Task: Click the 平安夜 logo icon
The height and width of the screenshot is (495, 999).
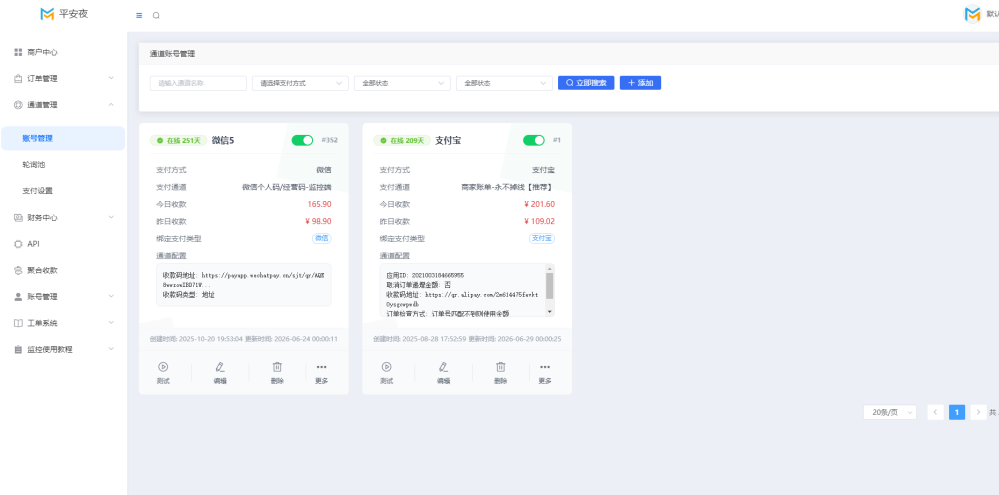Action: point(47,14)
